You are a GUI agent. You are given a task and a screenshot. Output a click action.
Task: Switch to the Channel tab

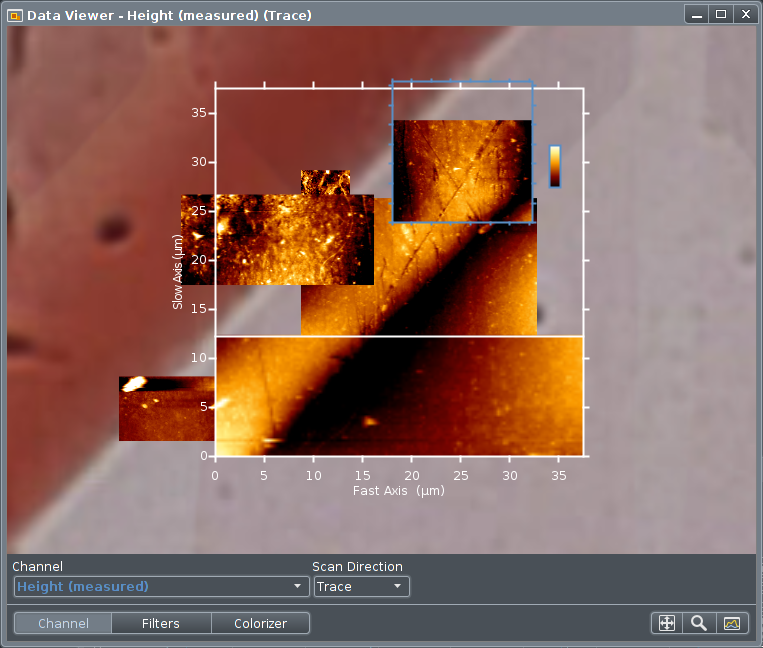63,623
